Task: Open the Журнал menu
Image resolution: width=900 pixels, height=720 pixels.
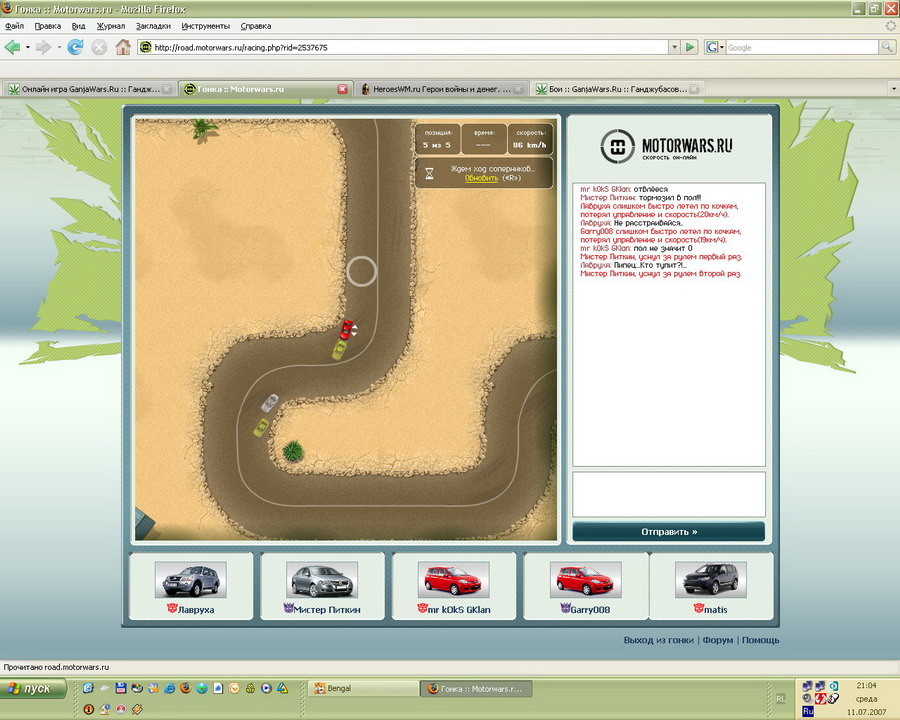Action: 111,26
